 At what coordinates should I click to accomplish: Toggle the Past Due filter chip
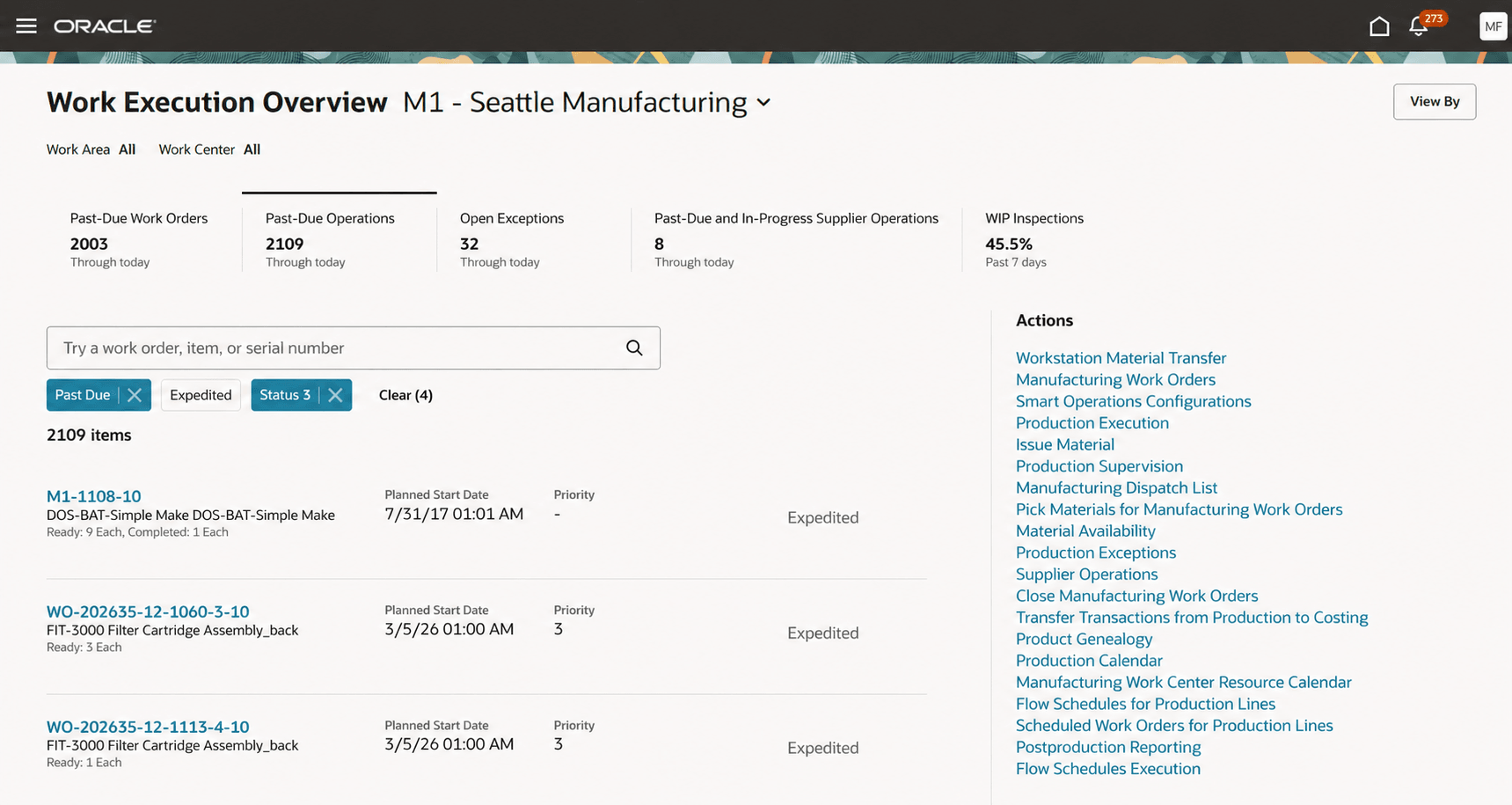point(83,395)
